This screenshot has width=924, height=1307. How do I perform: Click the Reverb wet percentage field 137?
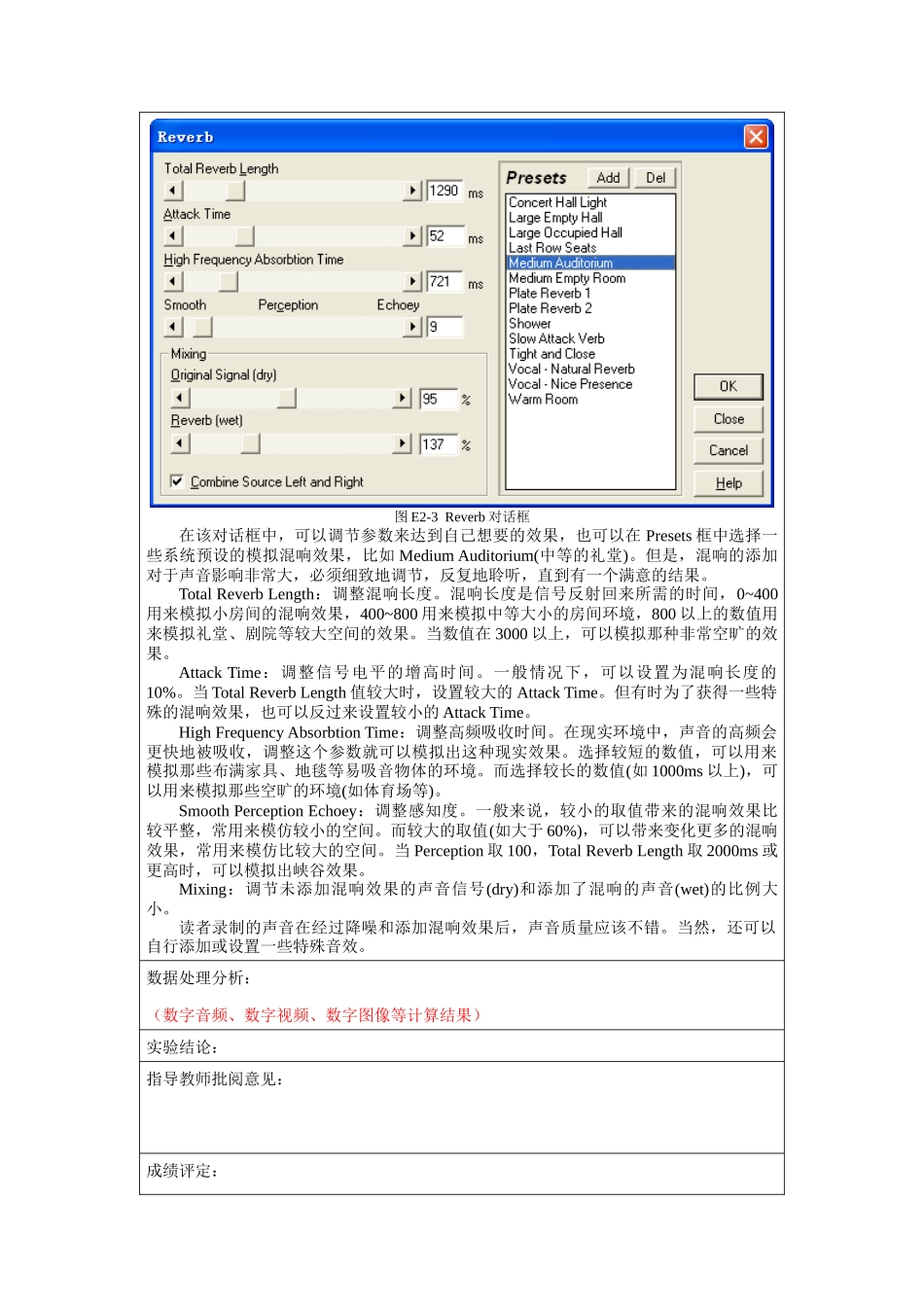439,444
